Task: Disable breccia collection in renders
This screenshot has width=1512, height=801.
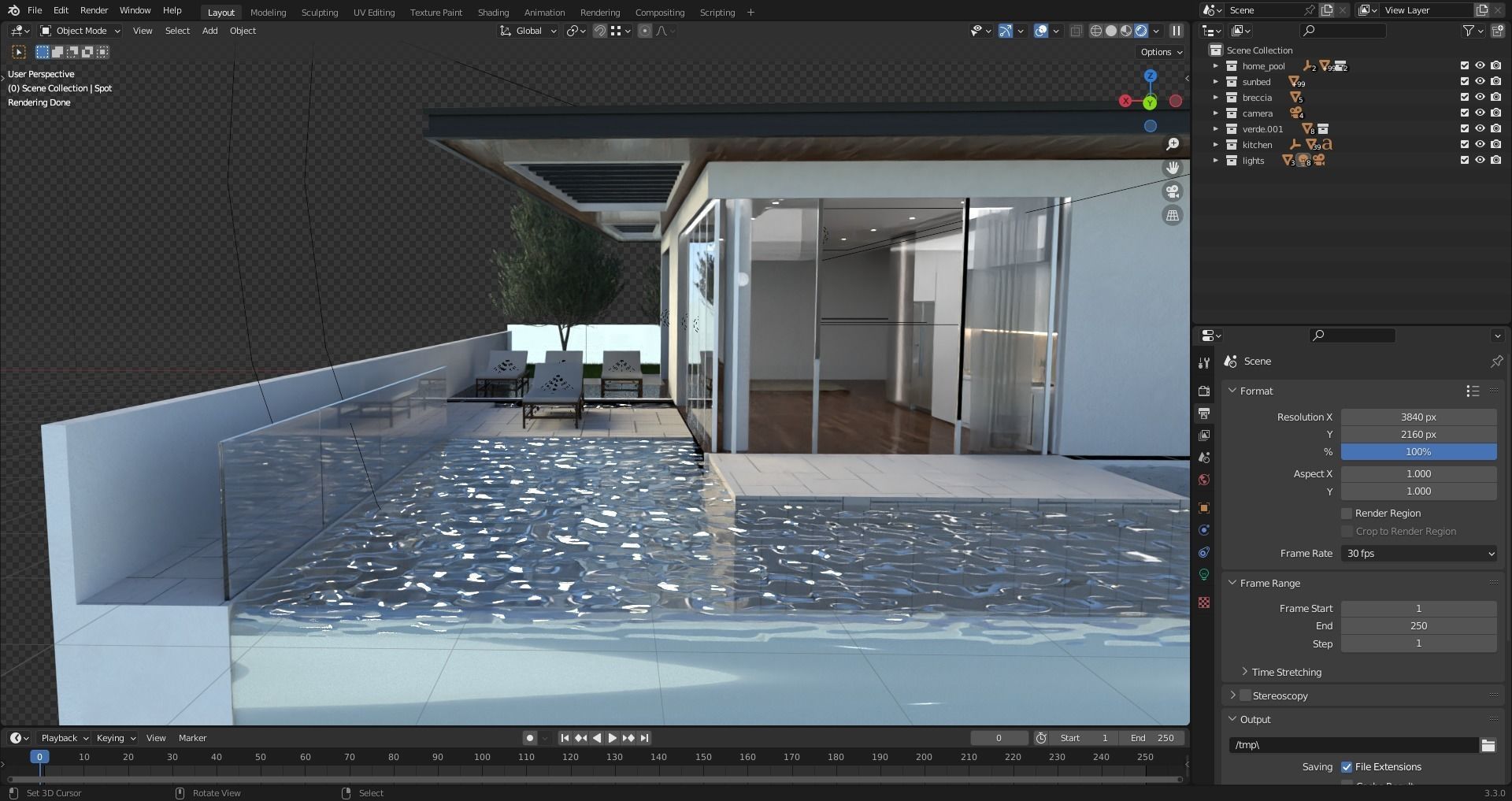Action: pyautogui.click(x=1495, y=98)
